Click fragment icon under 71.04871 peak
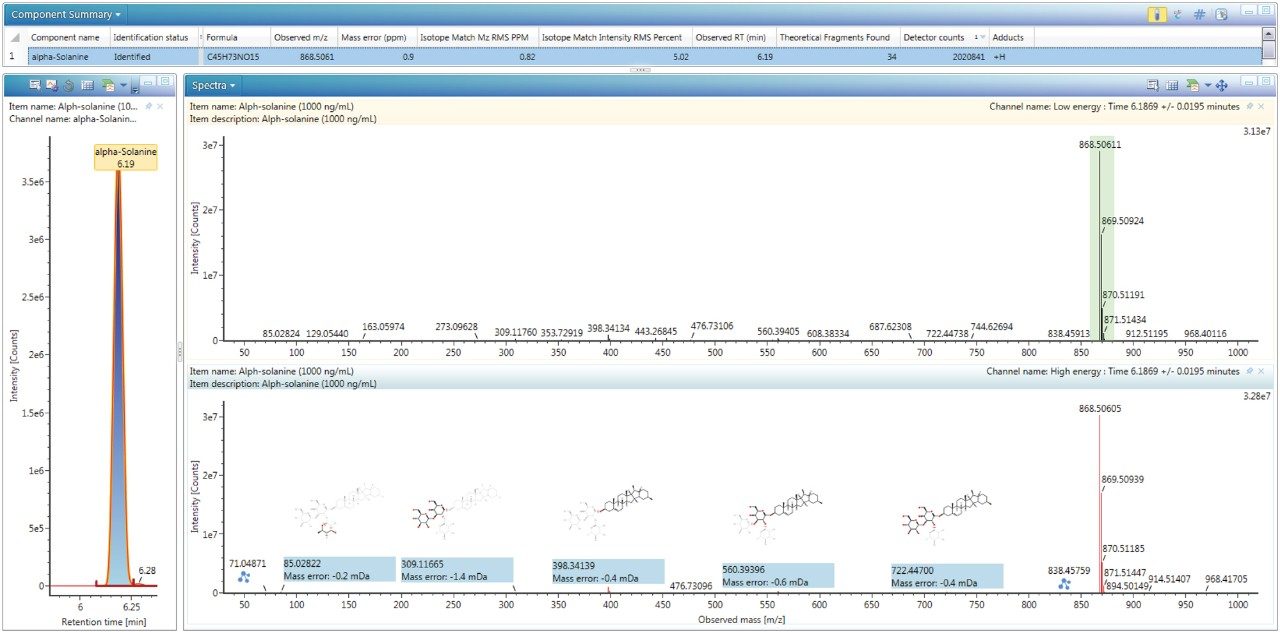The height and width of the screenshot is (632, 1280). [243, 578]
